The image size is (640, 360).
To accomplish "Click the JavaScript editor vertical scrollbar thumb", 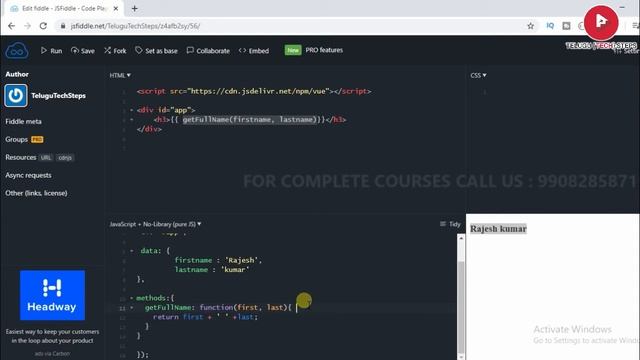I will pos(461,306).
